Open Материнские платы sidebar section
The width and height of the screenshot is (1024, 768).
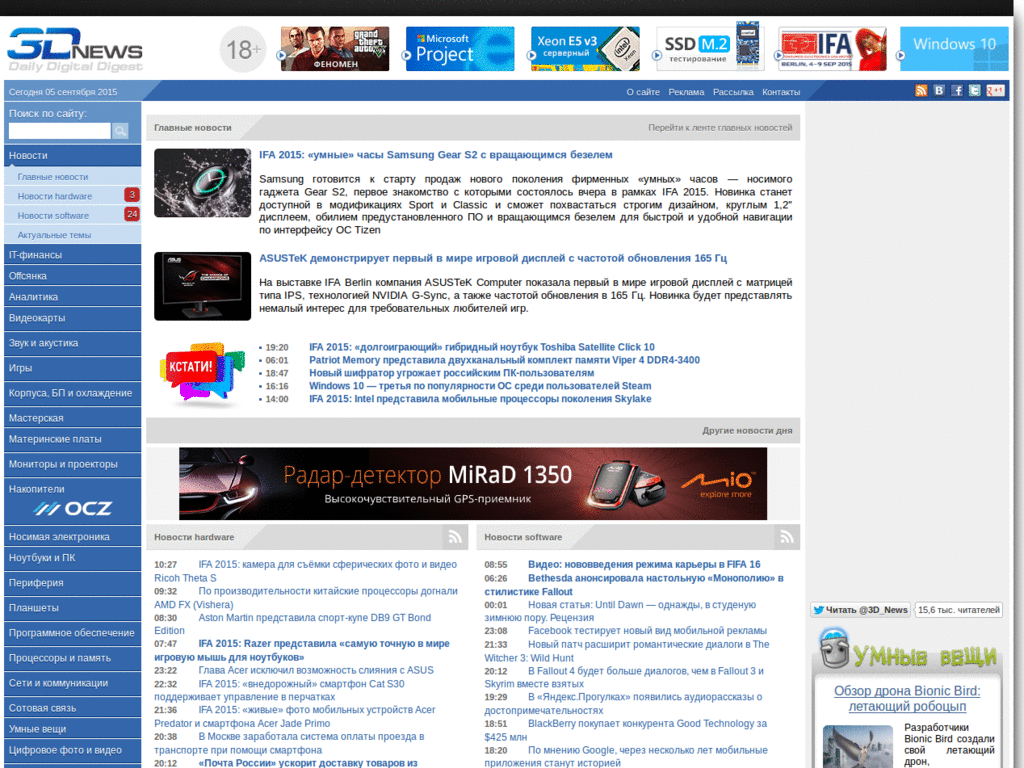[x=72, y=439]
